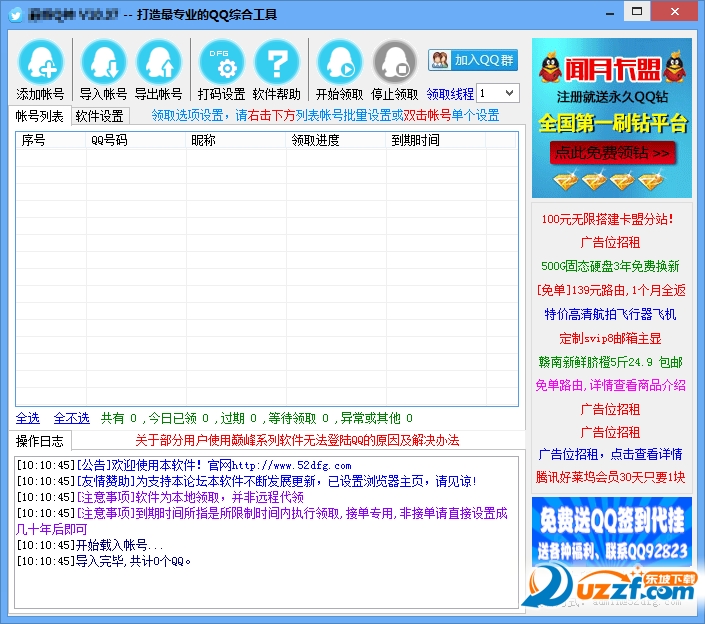Start claiming with 开始领取 icon
Screen dimensions: 705x624
click(339, 63)
